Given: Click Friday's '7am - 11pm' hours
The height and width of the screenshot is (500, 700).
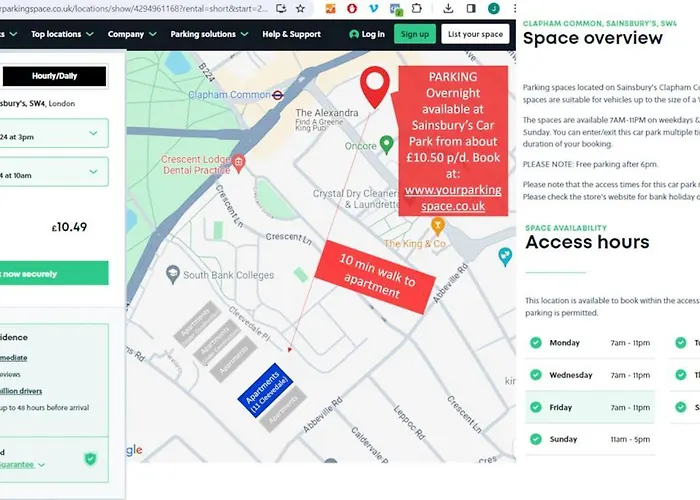Looking at the screenshot, I should tap(630, 408).
